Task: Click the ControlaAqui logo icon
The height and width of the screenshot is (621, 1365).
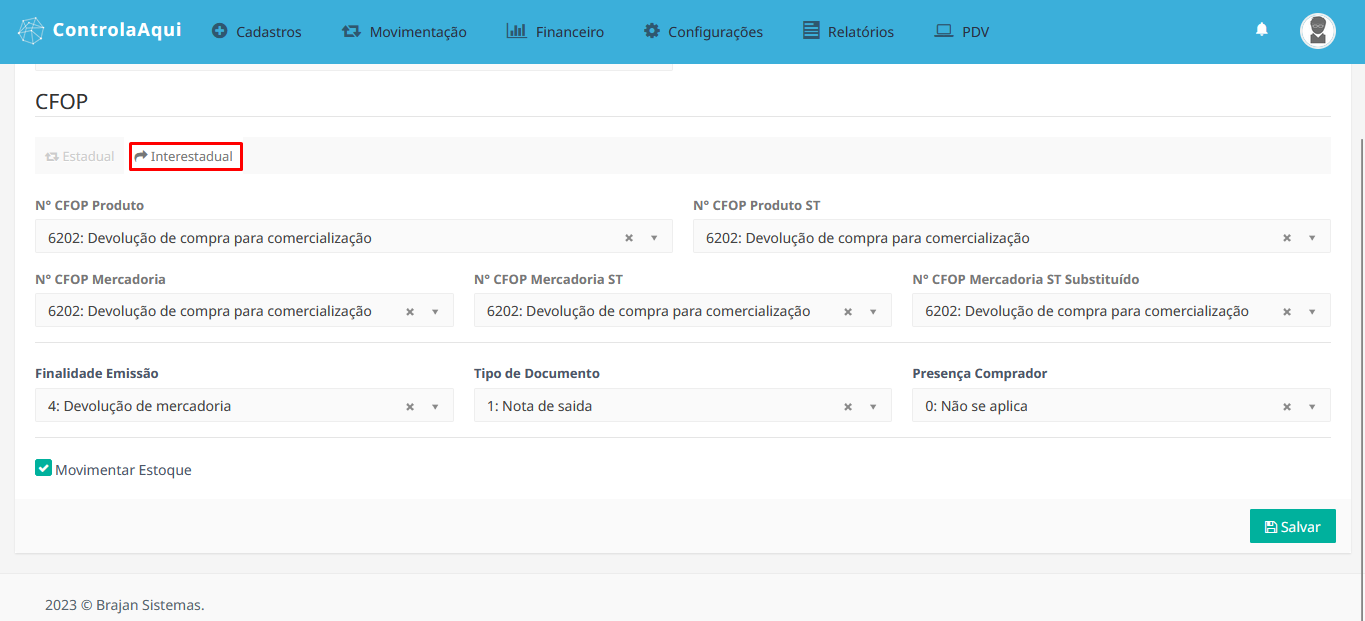Action: coord(31,31)
